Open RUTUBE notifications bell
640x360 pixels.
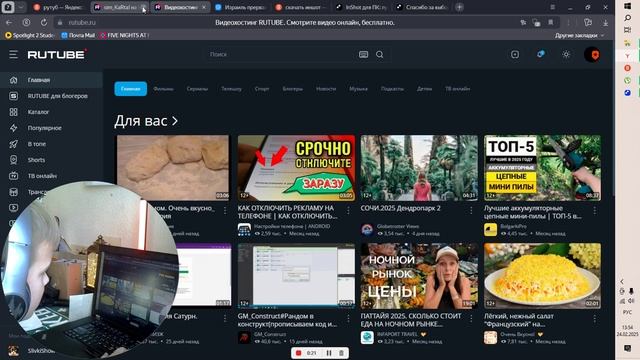point(540,54)
